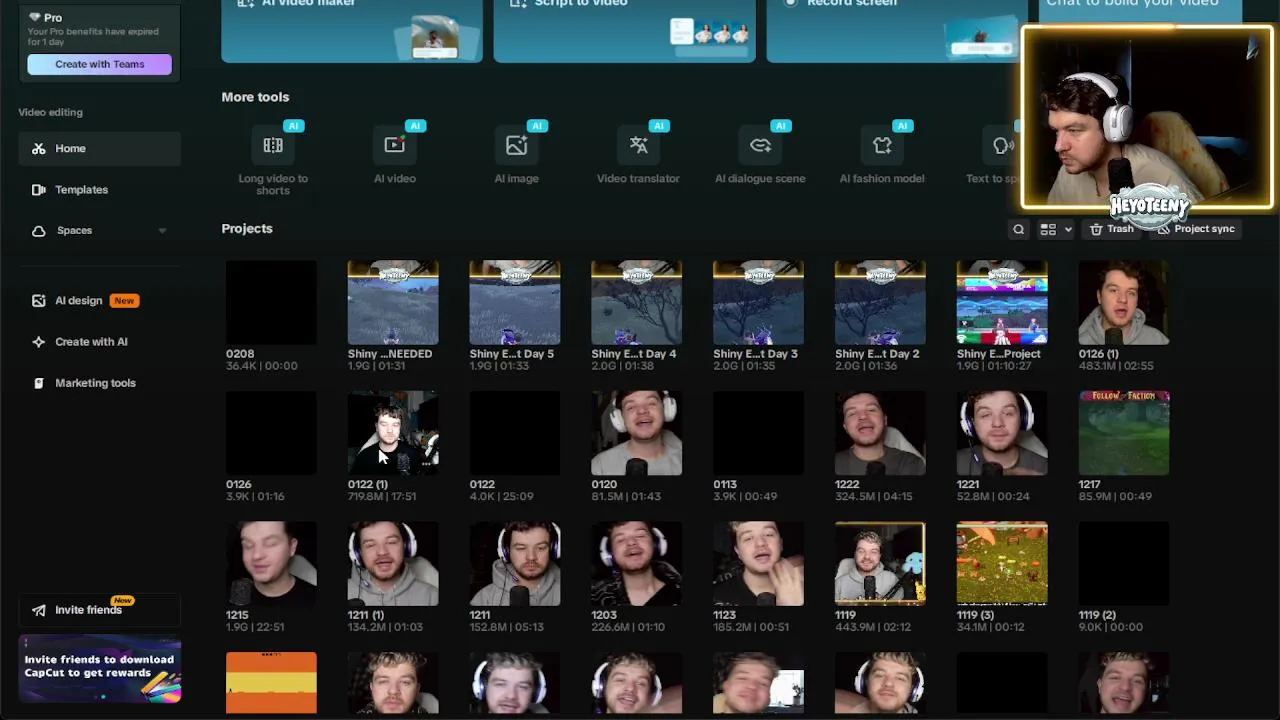The image size is (1280, 720).
Task: Open the Shiny Day 5 project thumbnail
Action: 515,302
